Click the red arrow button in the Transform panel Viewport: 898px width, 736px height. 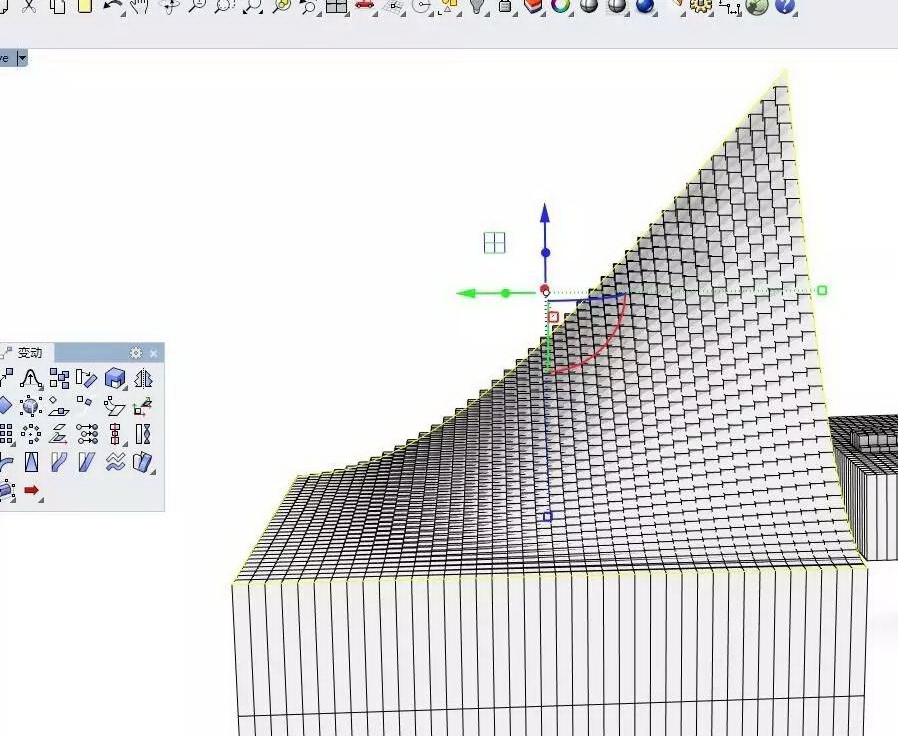(x=32, y=488)
